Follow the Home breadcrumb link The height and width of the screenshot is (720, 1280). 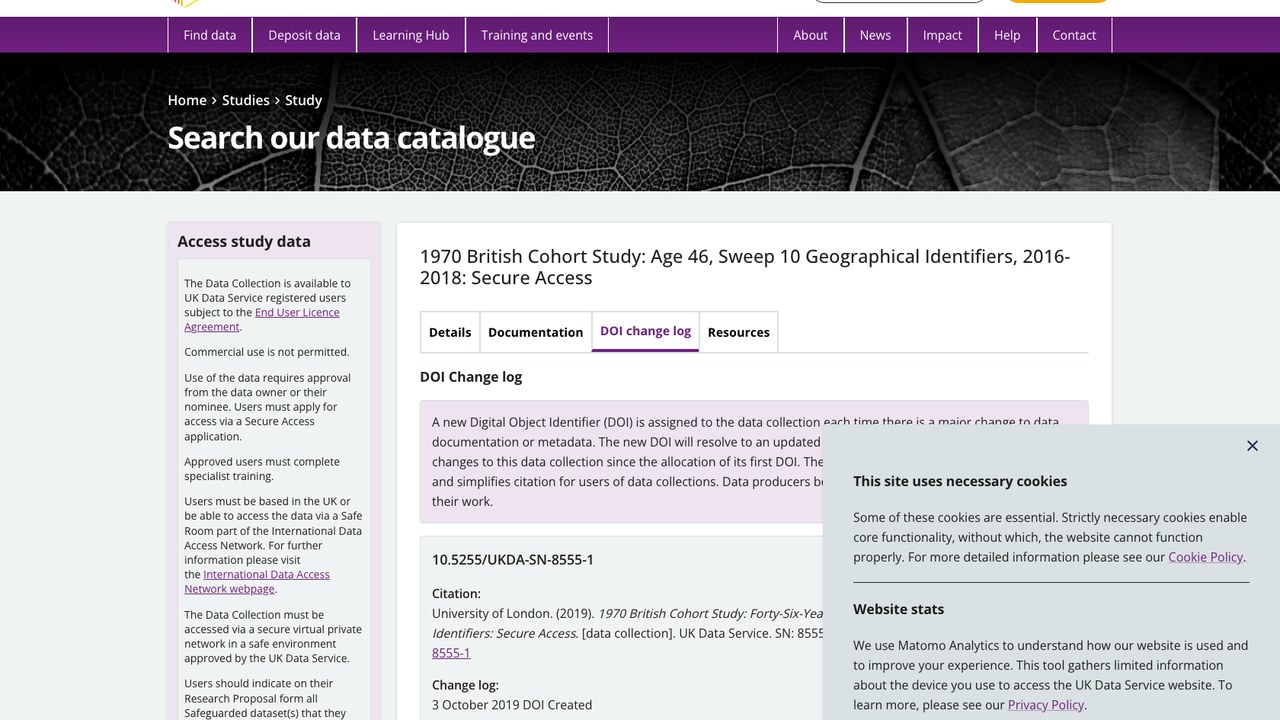(187, 100)
